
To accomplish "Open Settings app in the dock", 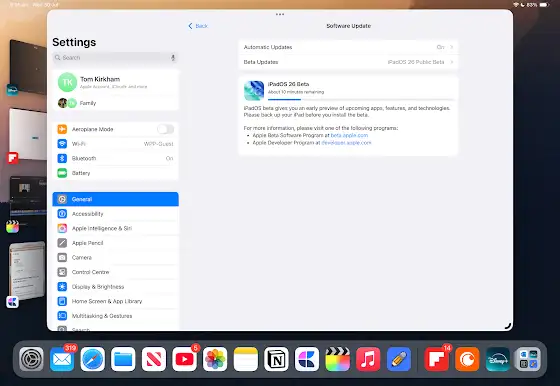I will pos(31,359).
